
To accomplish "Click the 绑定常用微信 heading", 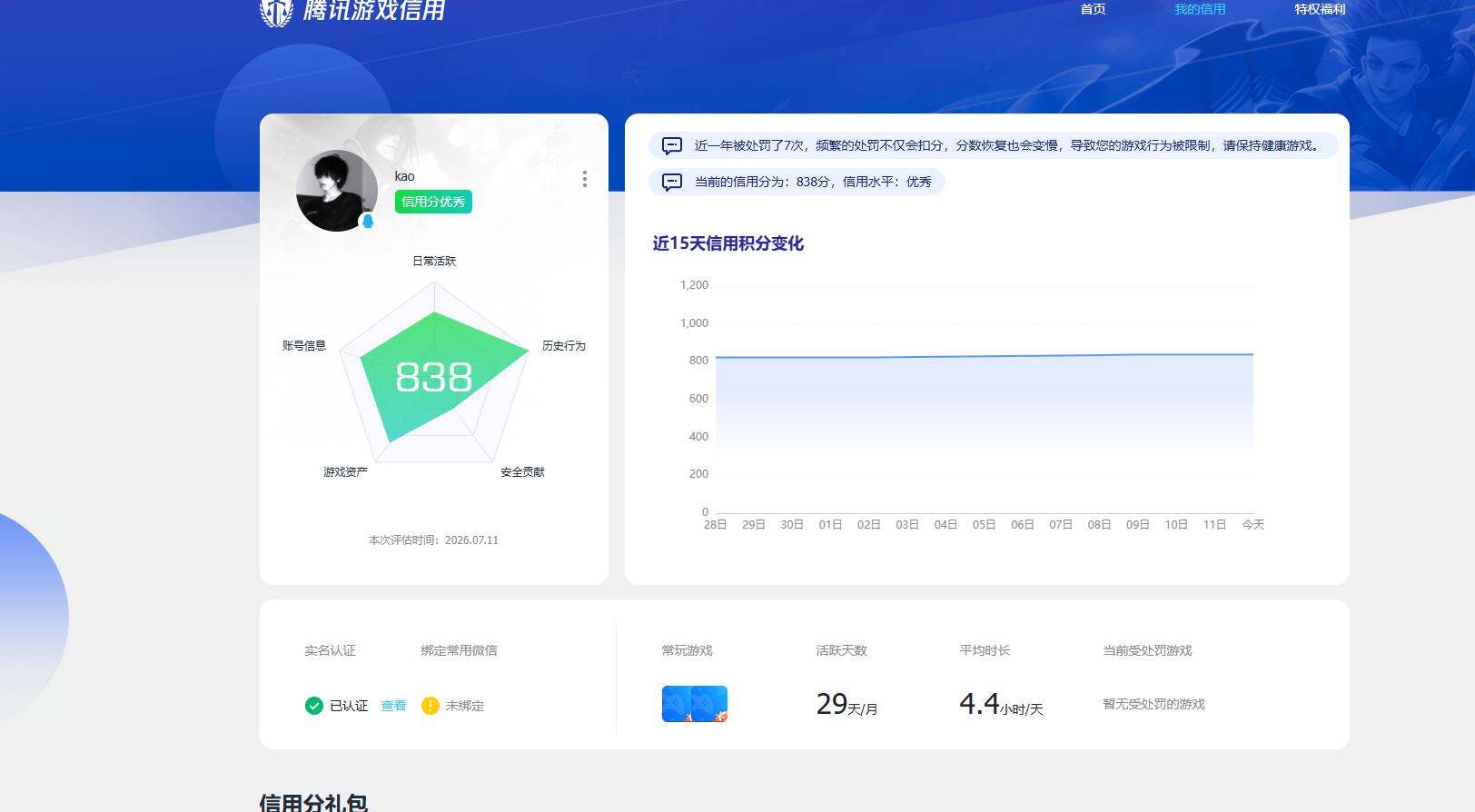I will pyautogui.click(x=459, y=650).
